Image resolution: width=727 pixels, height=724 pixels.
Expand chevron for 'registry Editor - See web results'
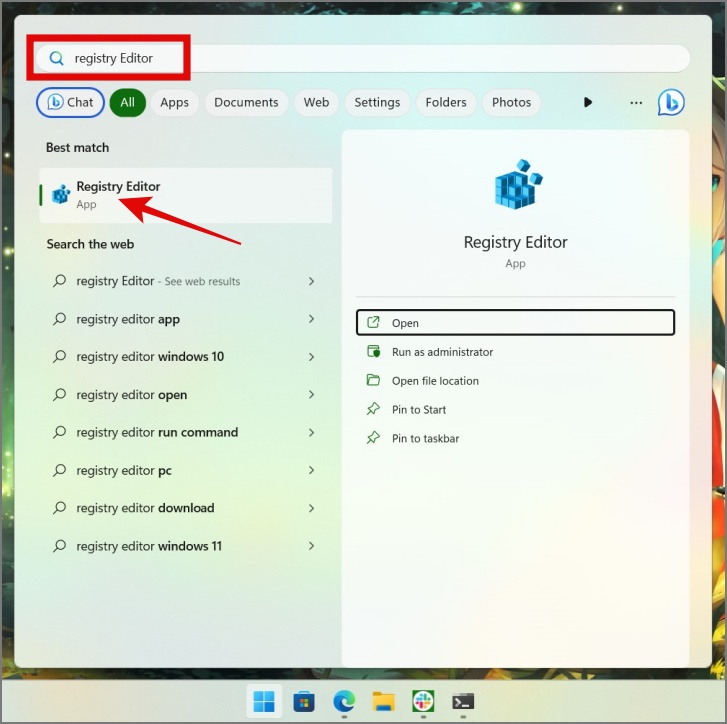[312, 281]
